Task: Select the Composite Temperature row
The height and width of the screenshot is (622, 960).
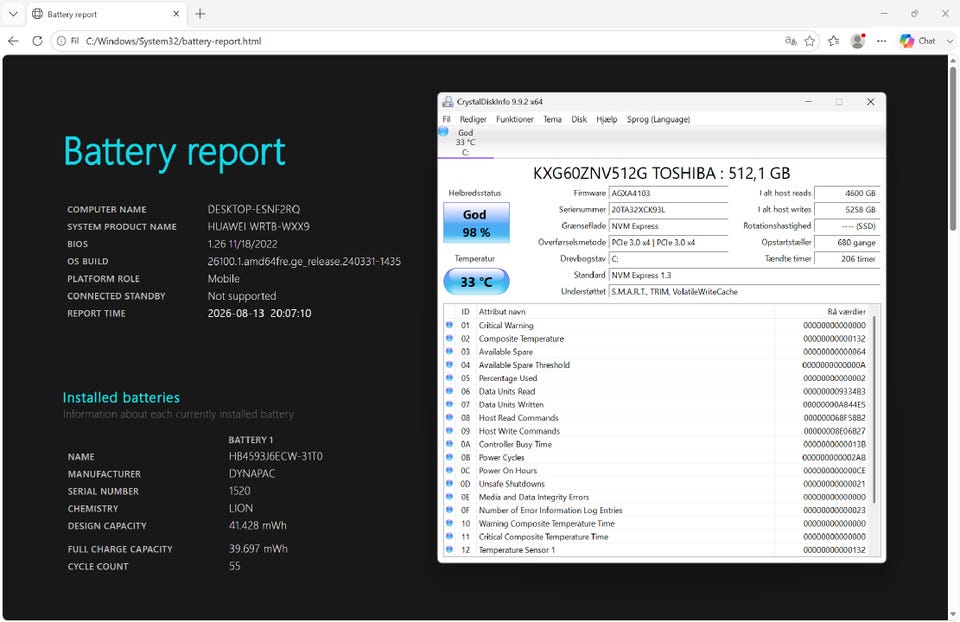Action: pos(656,339)
